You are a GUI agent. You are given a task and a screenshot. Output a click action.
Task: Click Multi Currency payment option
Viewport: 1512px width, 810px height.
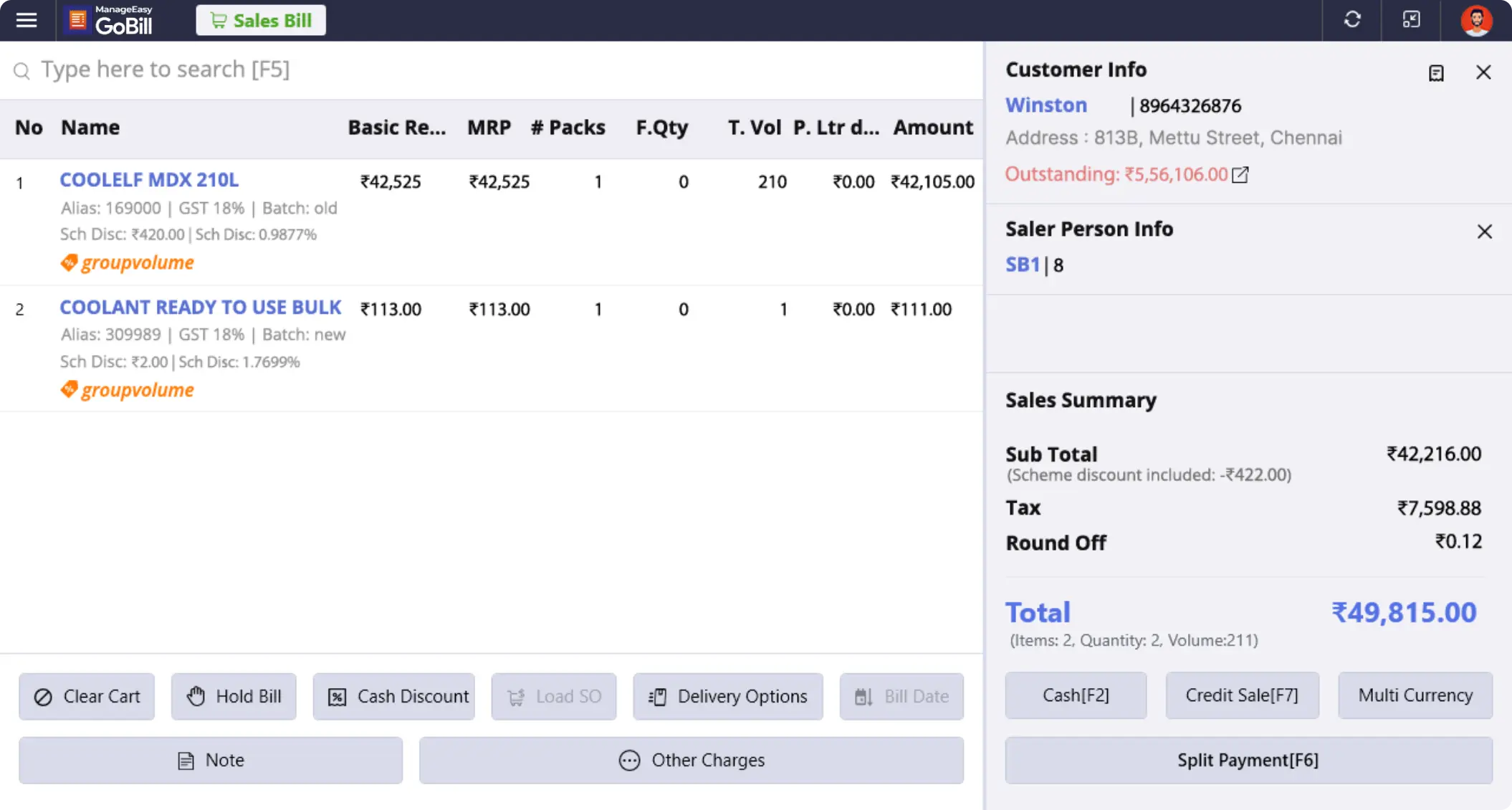pos(1414,694)
